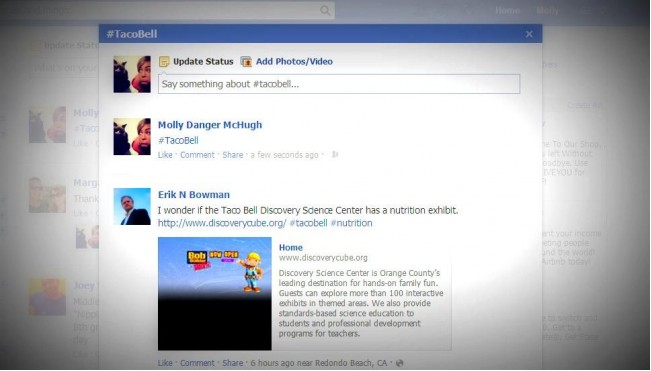Open the #nutrition hashtag link

coord(351,223)
